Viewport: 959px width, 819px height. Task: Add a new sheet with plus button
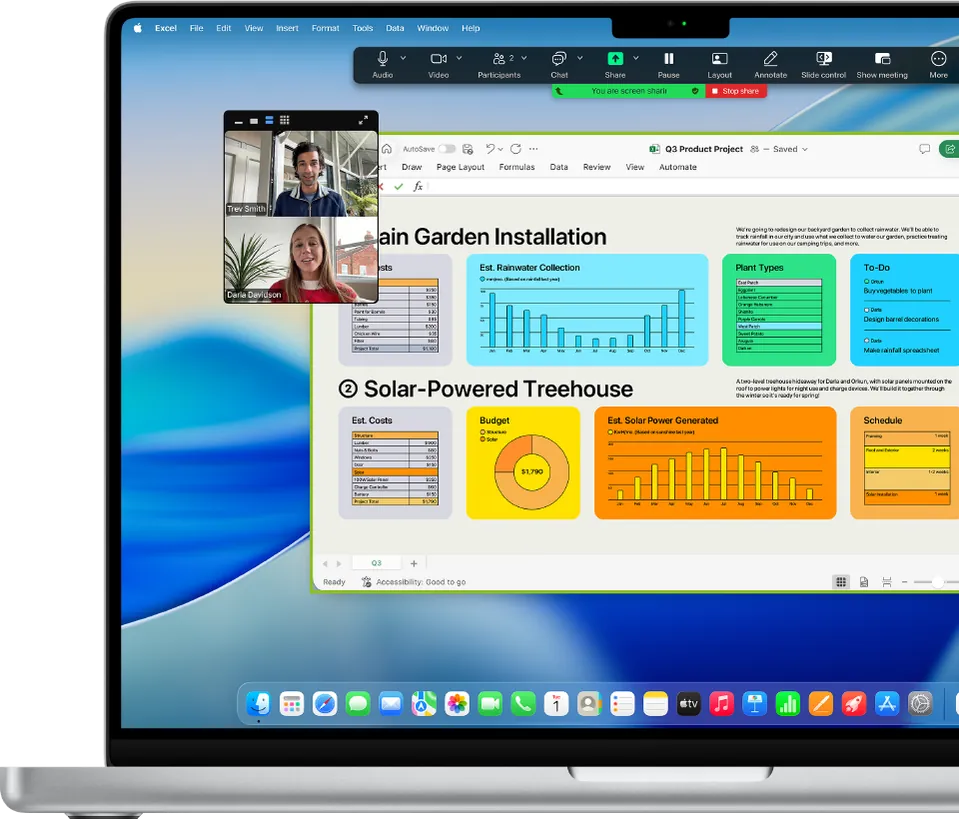414,563
